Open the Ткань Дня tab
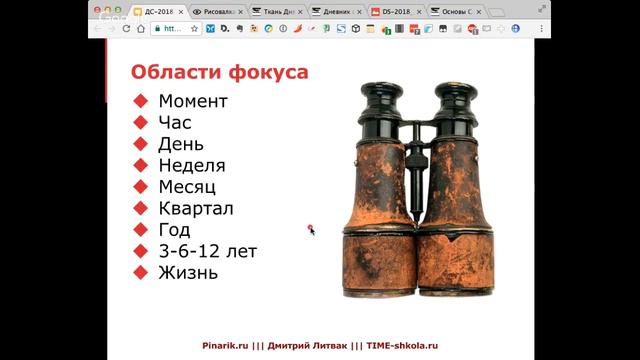640x360 pixels. [x=278, y=12]
